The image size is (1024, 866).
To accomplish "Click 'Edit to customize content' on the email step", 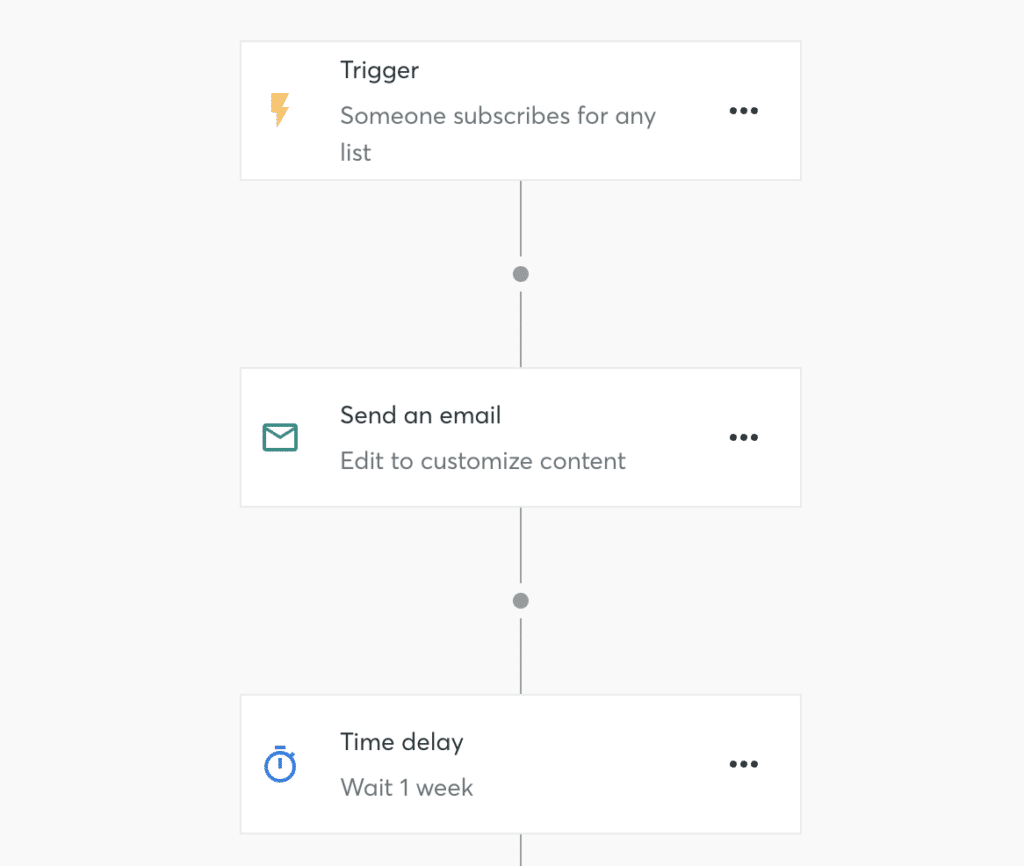I will [x=483, y=461].
